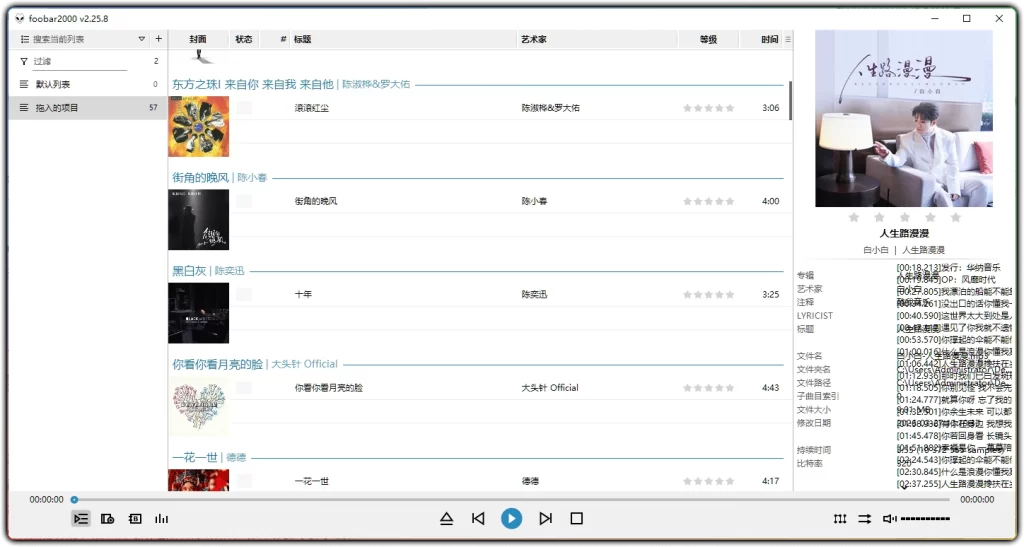Click the group header 东方之珠I 来自你 来自我 来自他
Image resolution: width=1024 pixels, height=547 pixels.
pos(253,84)
